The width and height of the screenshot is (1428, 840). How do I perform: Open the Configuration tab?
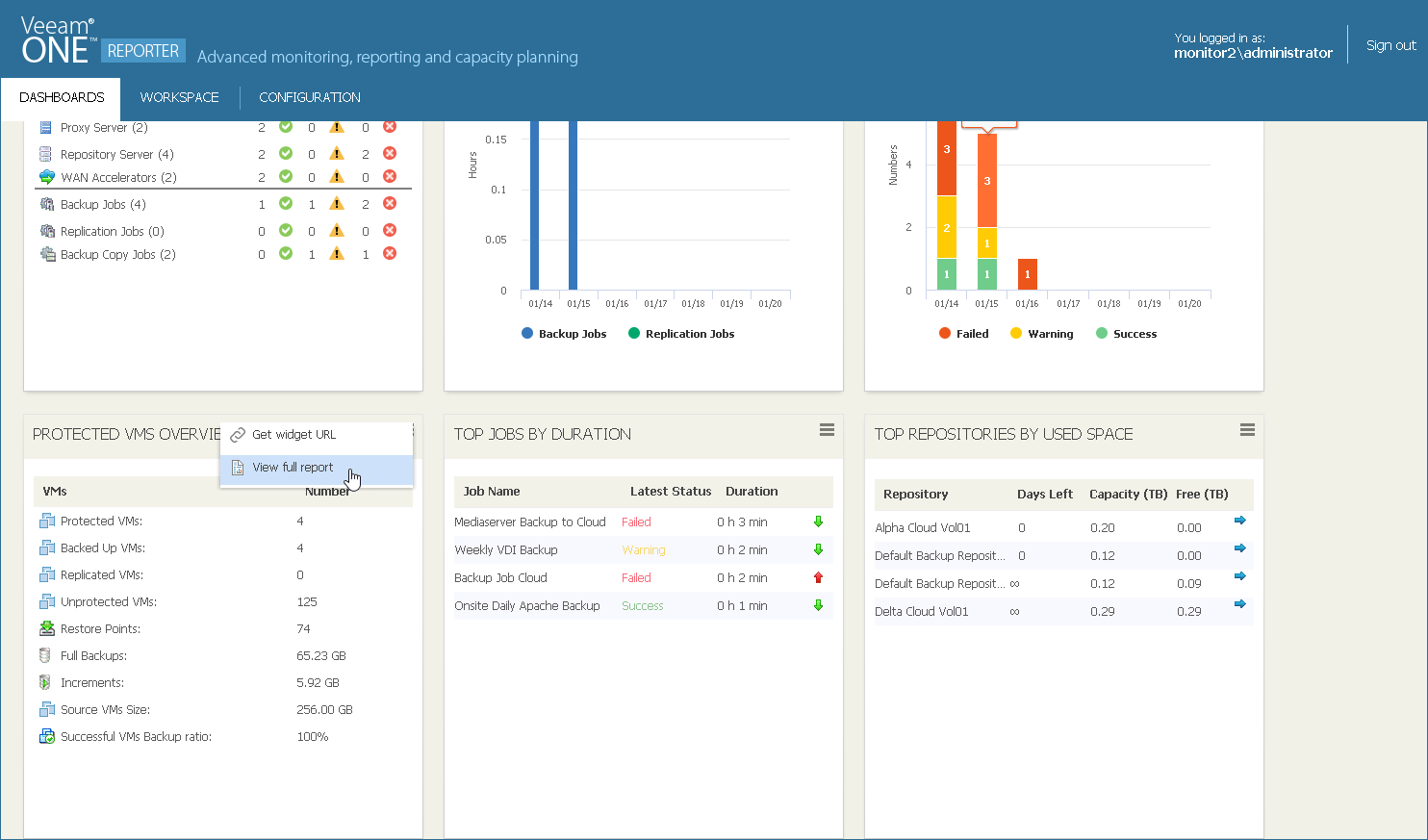[310, 97]
